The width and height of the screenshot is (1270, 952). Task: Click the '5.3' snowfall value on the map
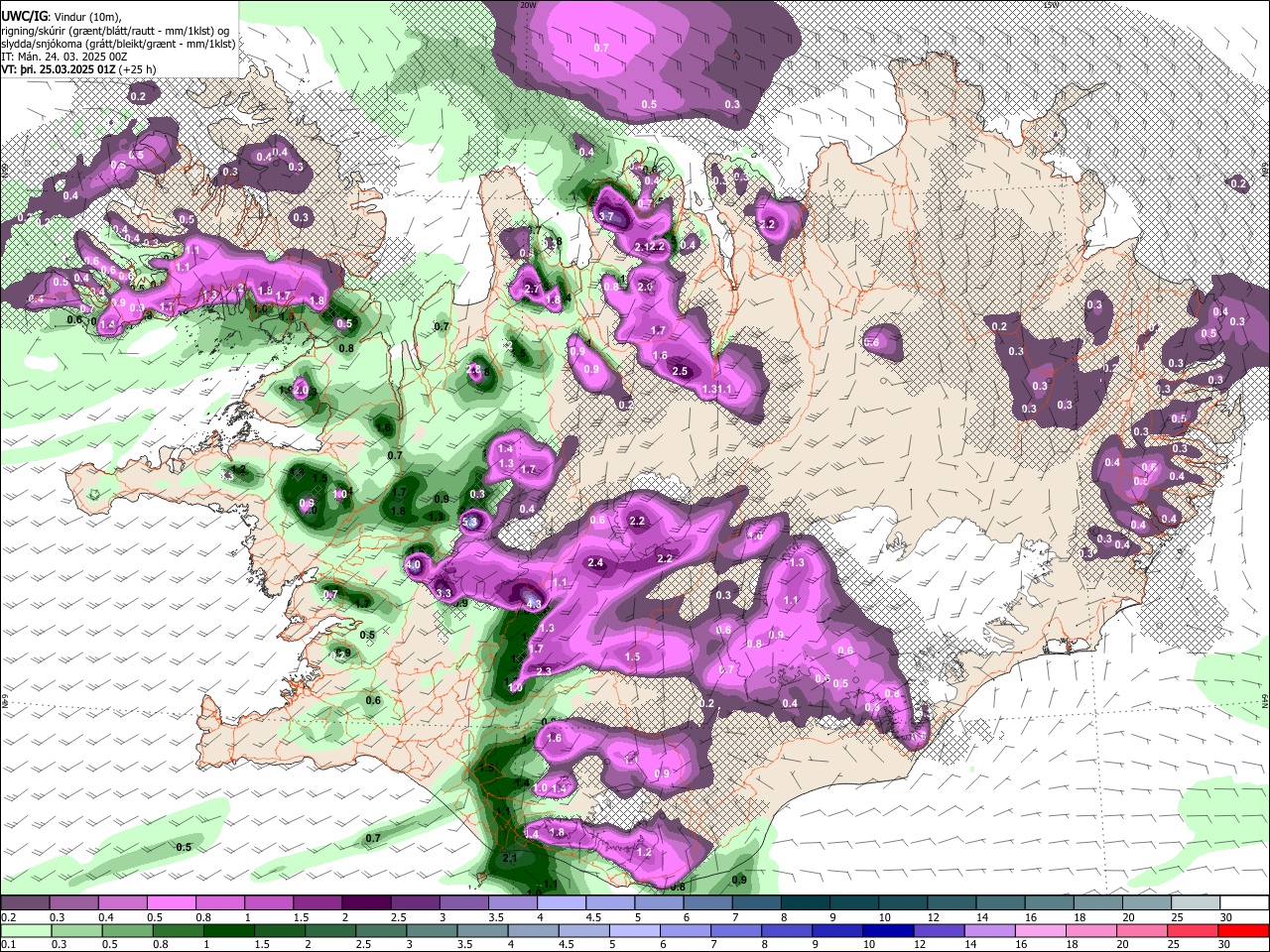tap(470, 521)
